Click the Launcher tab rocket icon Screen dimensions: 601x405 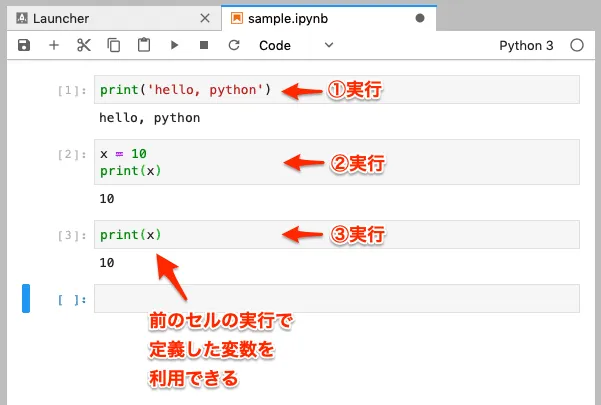pyautogui.click(x=22, y=18)
